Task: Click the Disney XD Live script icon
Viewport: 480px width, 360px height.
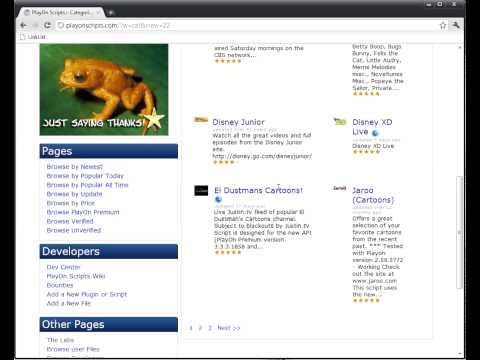Action: coord(340,121)
